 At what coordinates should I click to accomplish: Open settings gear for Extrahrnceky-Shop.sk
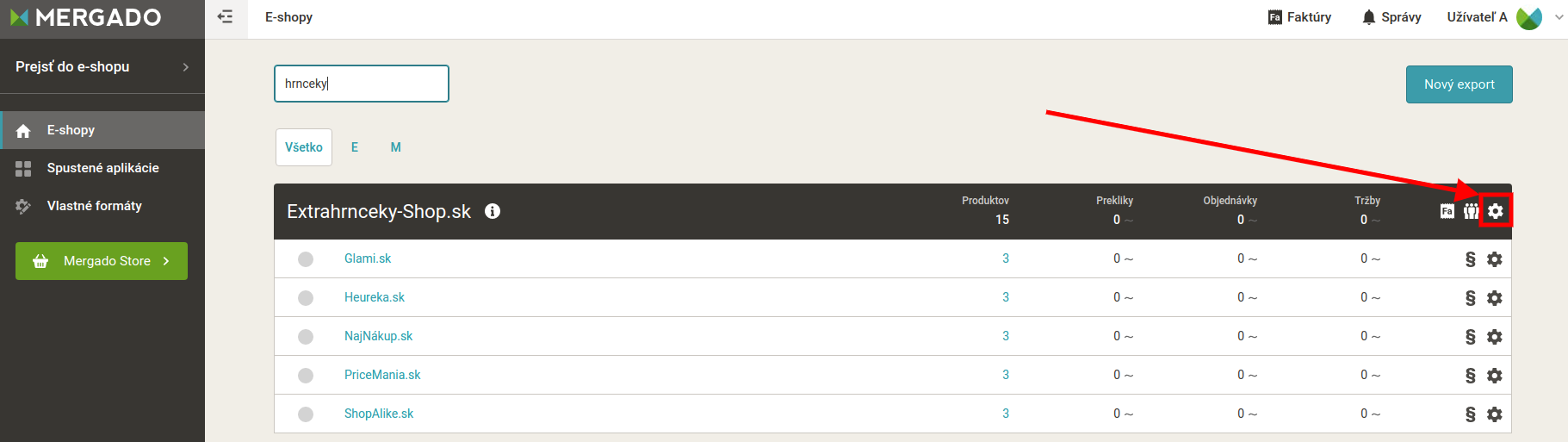[x=1496, y=211]
